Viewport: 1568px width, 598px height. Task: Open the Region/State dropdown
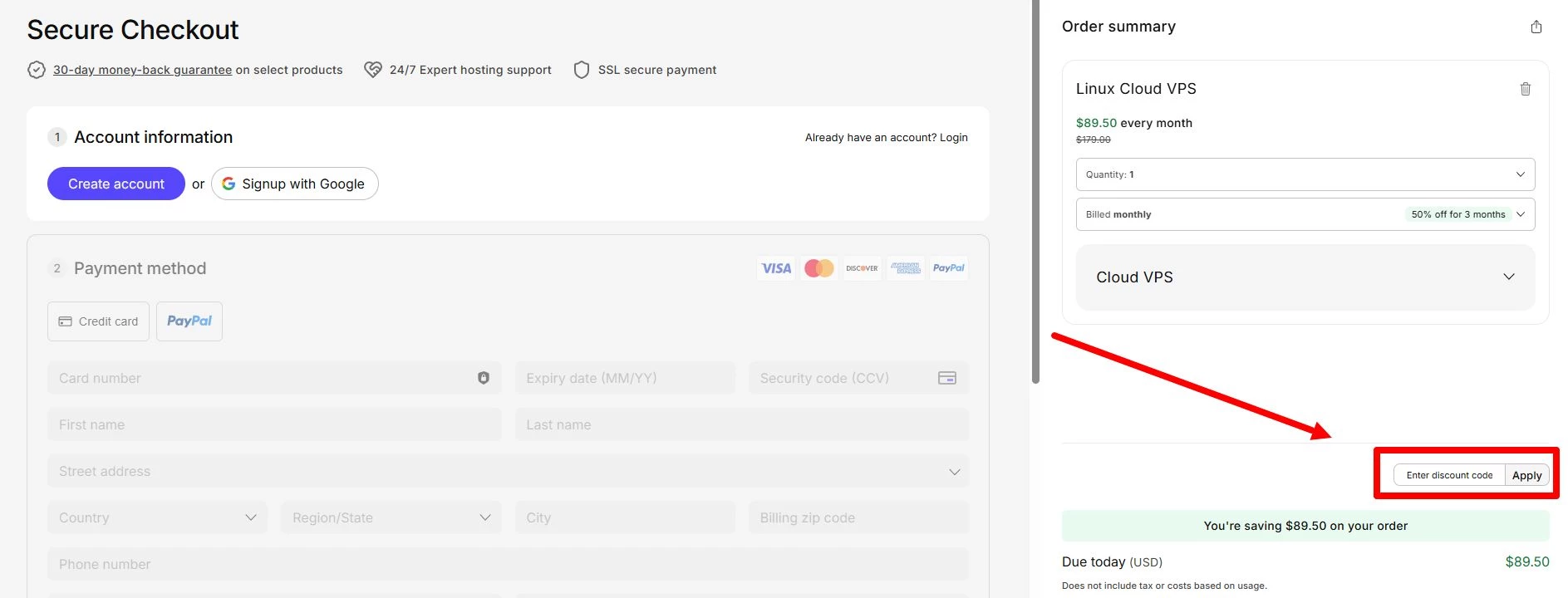(x=391, y=517)
